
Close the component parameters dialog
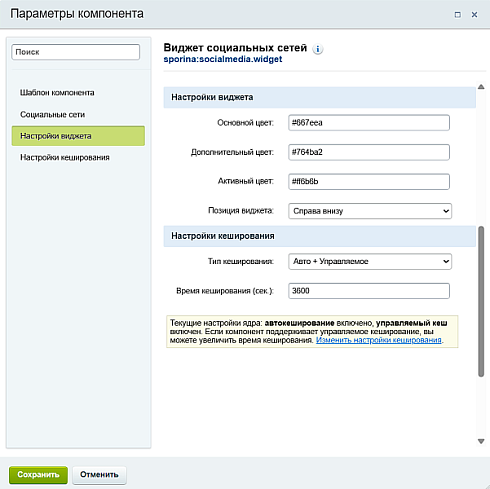pyautogui.click(x=474, y=15)
